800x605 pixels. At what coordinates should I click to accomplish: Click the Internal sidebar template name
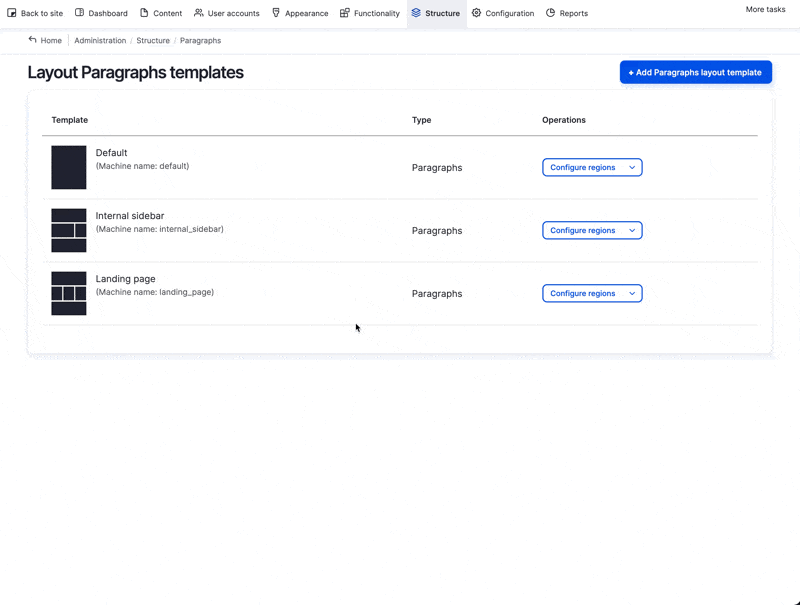tap(130, 216)
